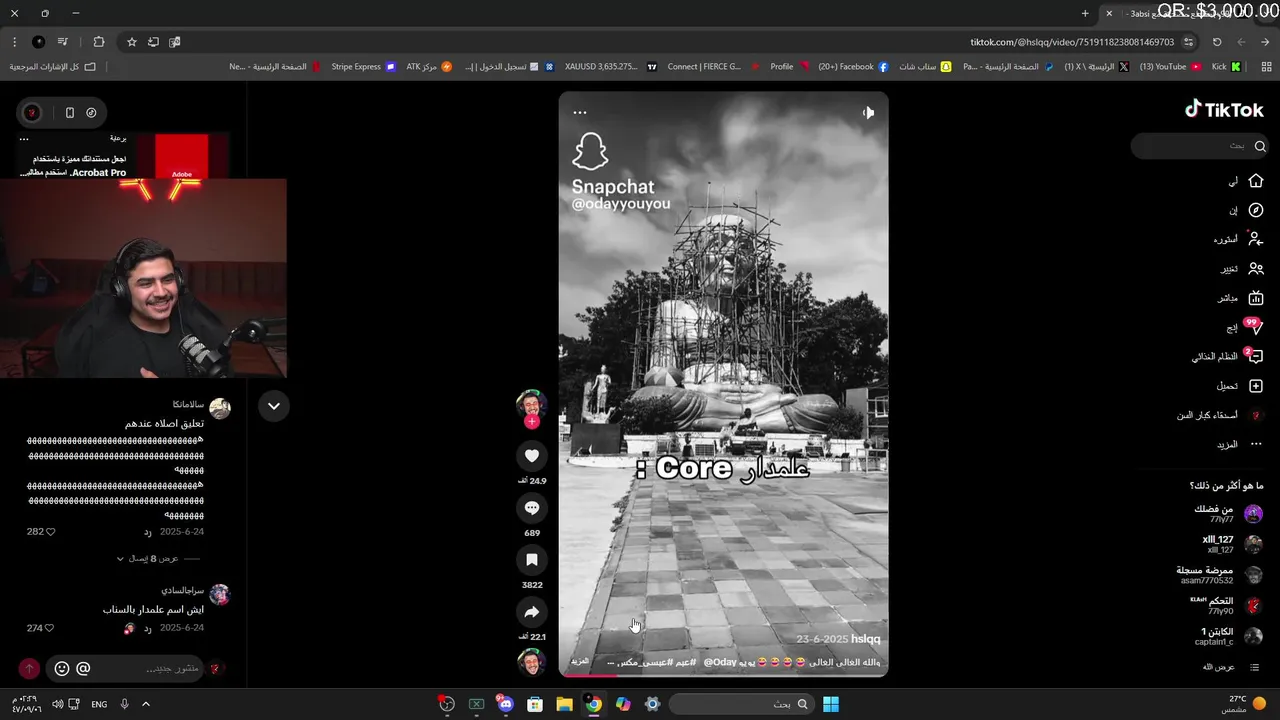Open the Friends icon in the TikTok sidebar
The image size is (1280, 720).
coord(1256,269)
